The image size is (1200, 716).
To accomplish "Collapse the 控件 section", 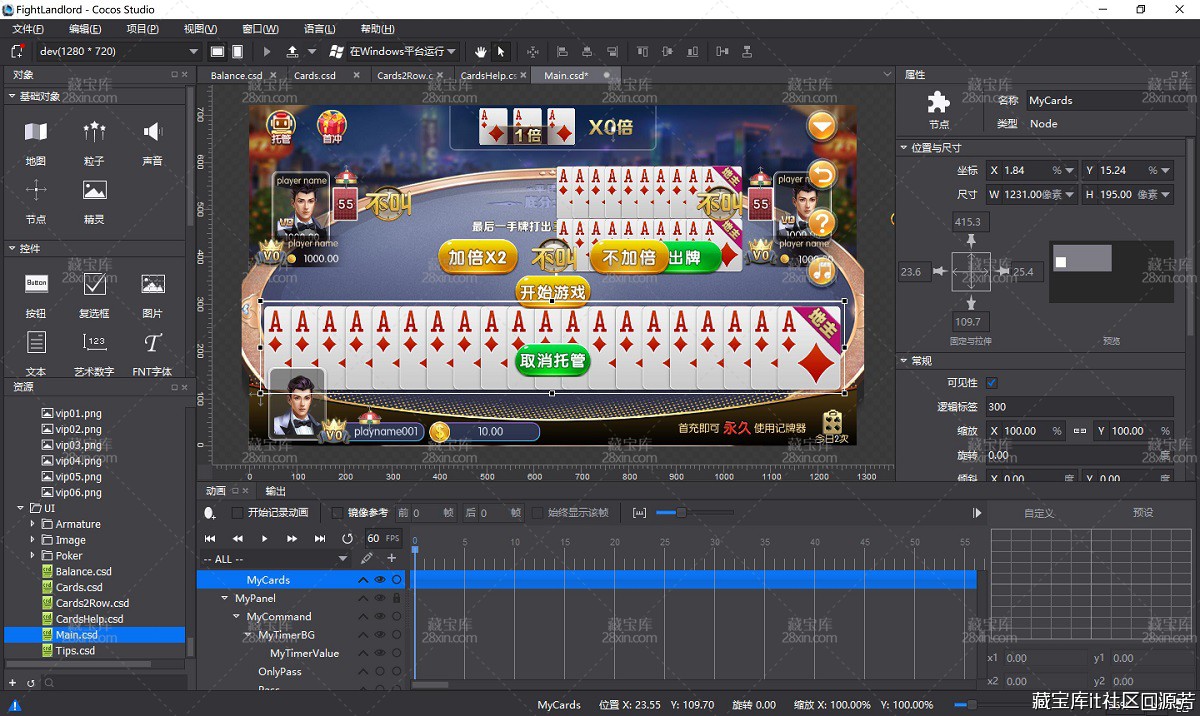I will [x=13, y=248].
